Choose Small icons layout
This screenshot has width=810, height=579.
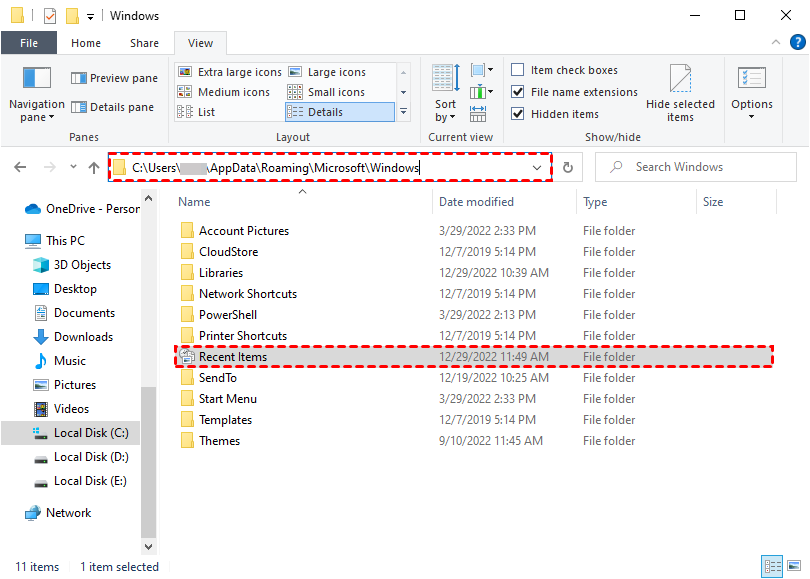pyautogui.click(x=326, y=92)
